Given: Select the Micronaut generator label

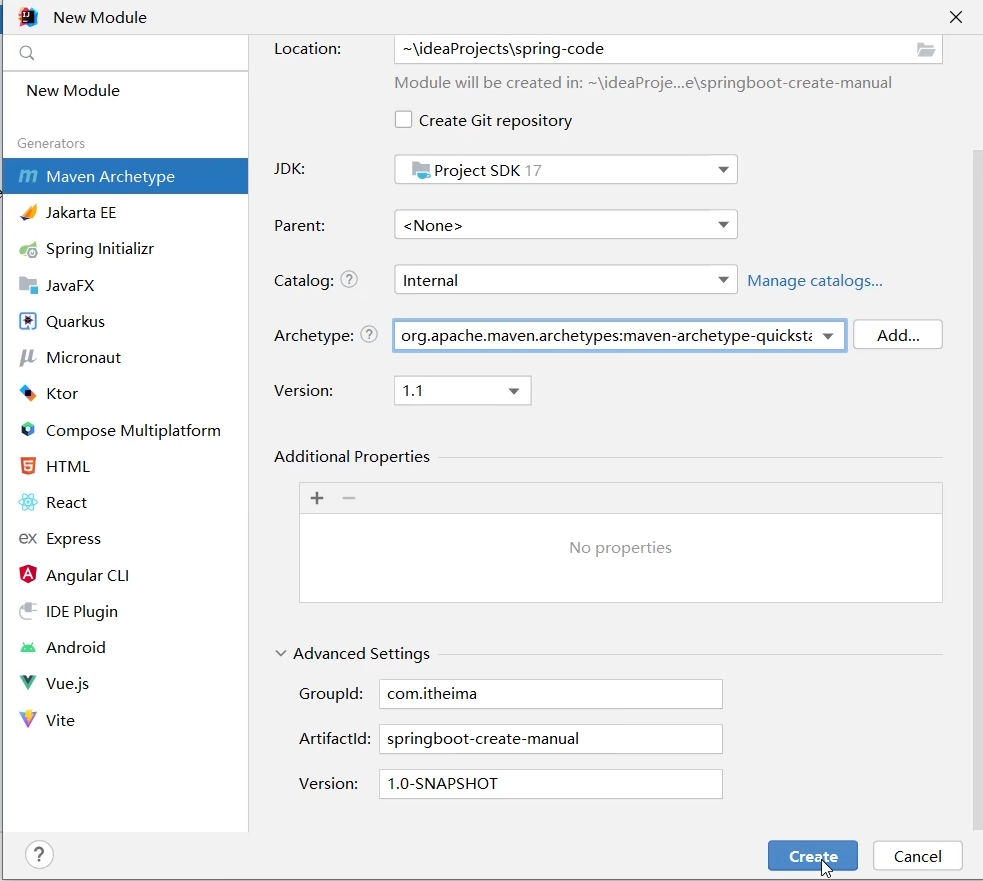Looking at the screenshot, I should 83,357.
